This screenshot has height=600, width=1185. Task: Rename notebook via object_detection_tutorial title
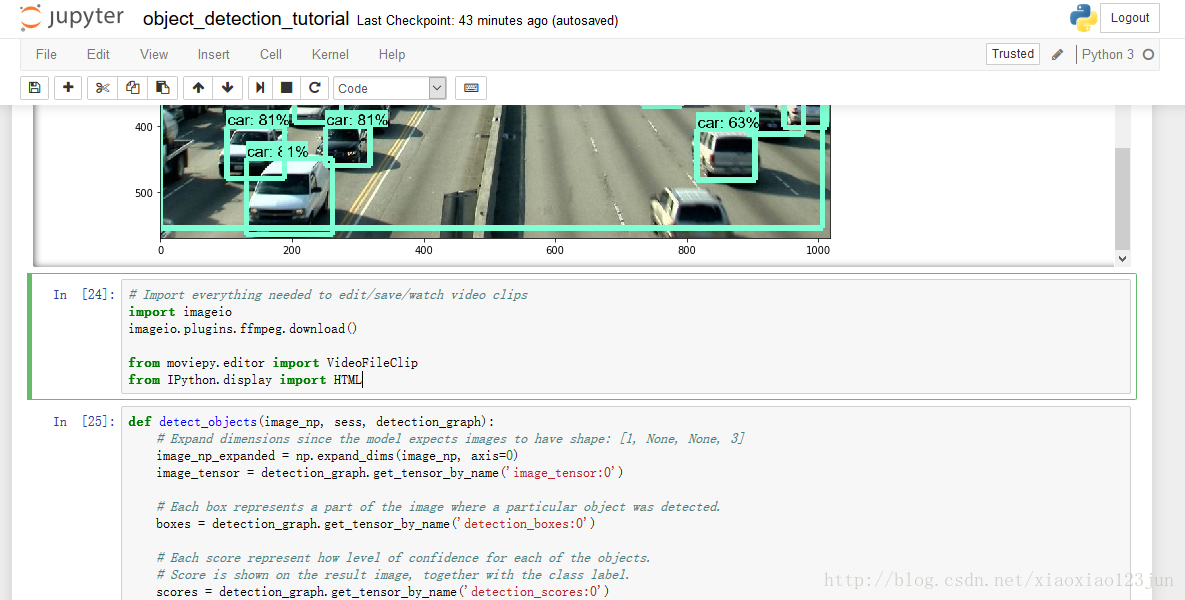pyautogui.click(x=246, y=19)
